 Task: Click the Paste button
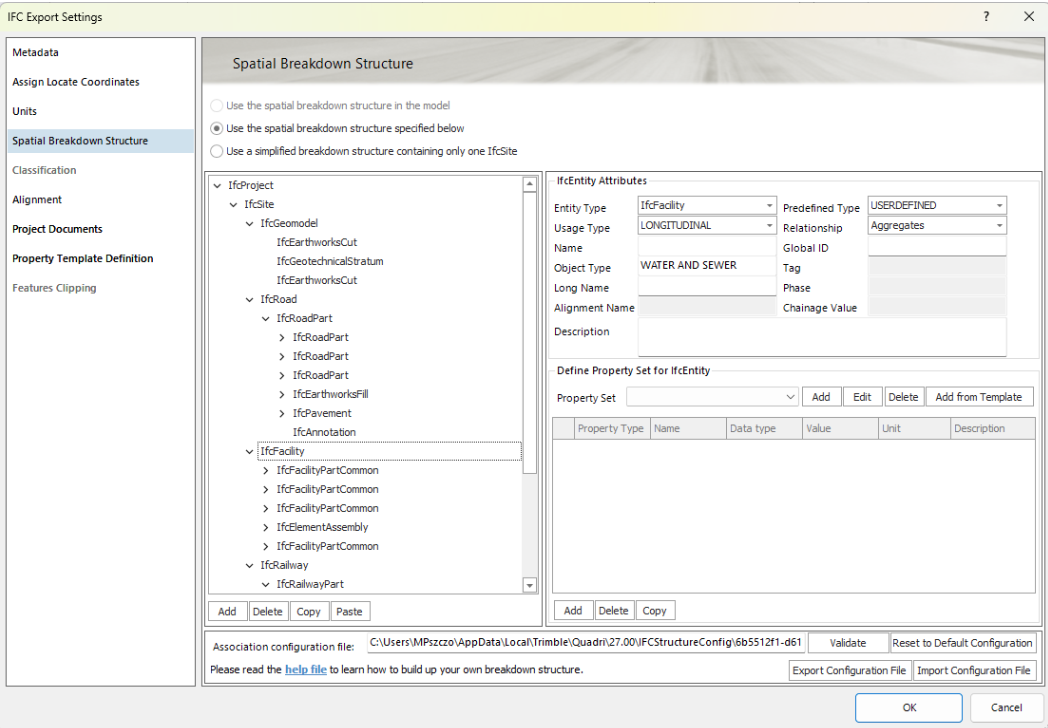pyautogui.click(x=350, y=611)
